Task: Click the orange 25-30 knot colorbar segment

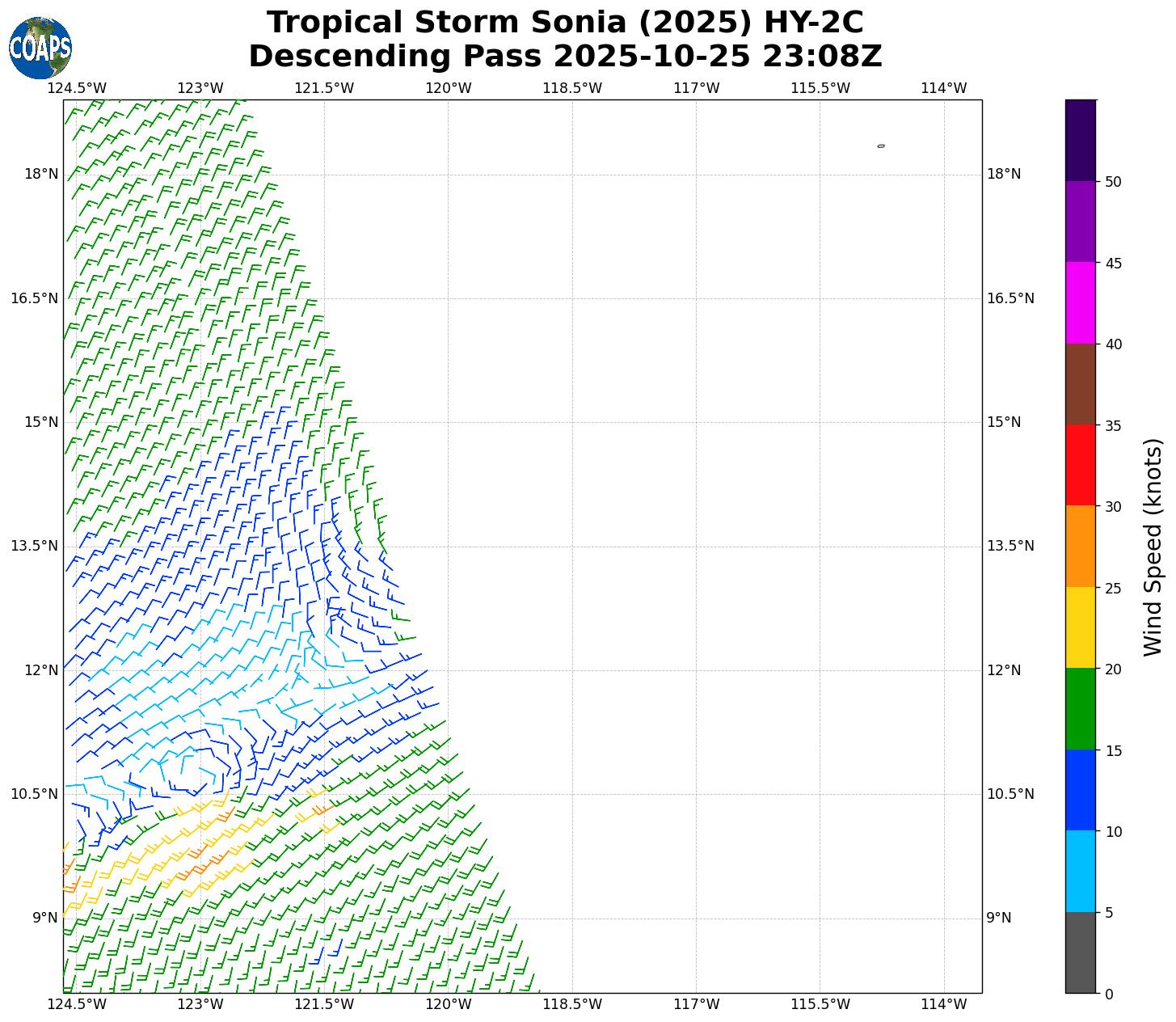Action: [1081, 546]
